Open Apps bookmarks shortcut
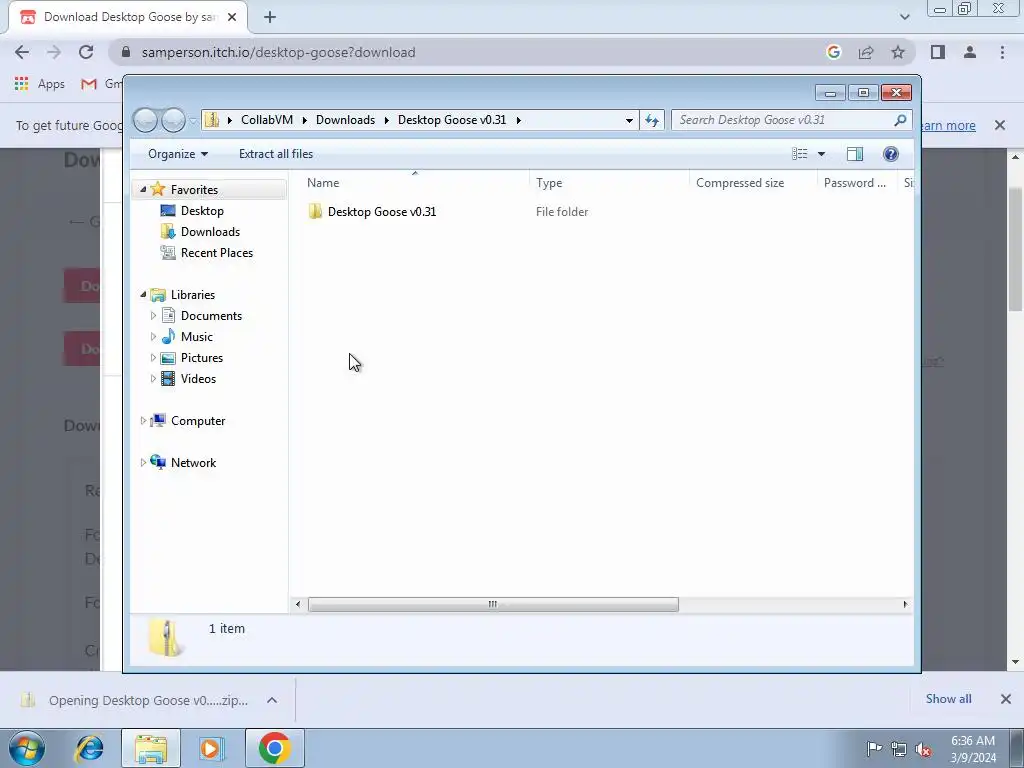This screenshot has height=768, width=1024. 40,84
